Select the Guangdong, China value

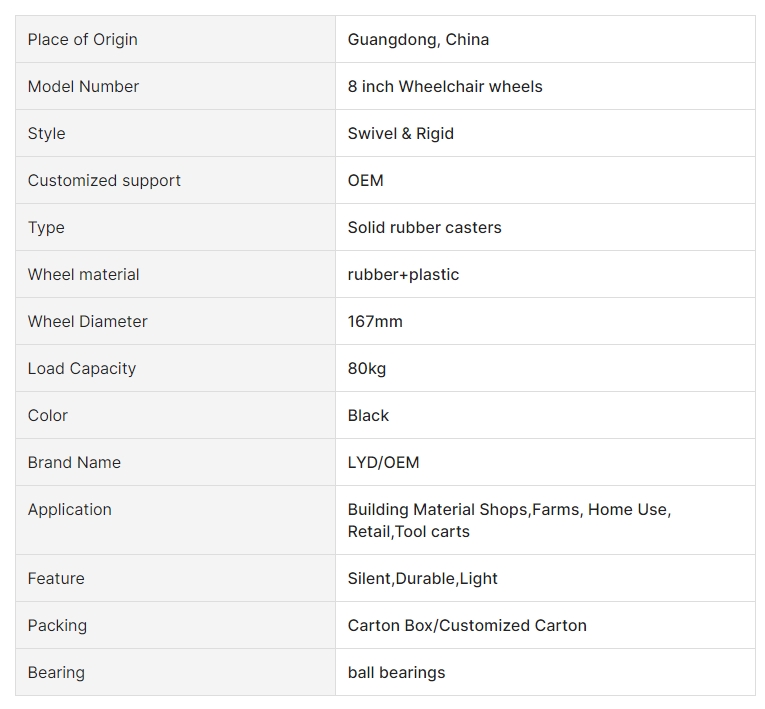pos(418,40)
